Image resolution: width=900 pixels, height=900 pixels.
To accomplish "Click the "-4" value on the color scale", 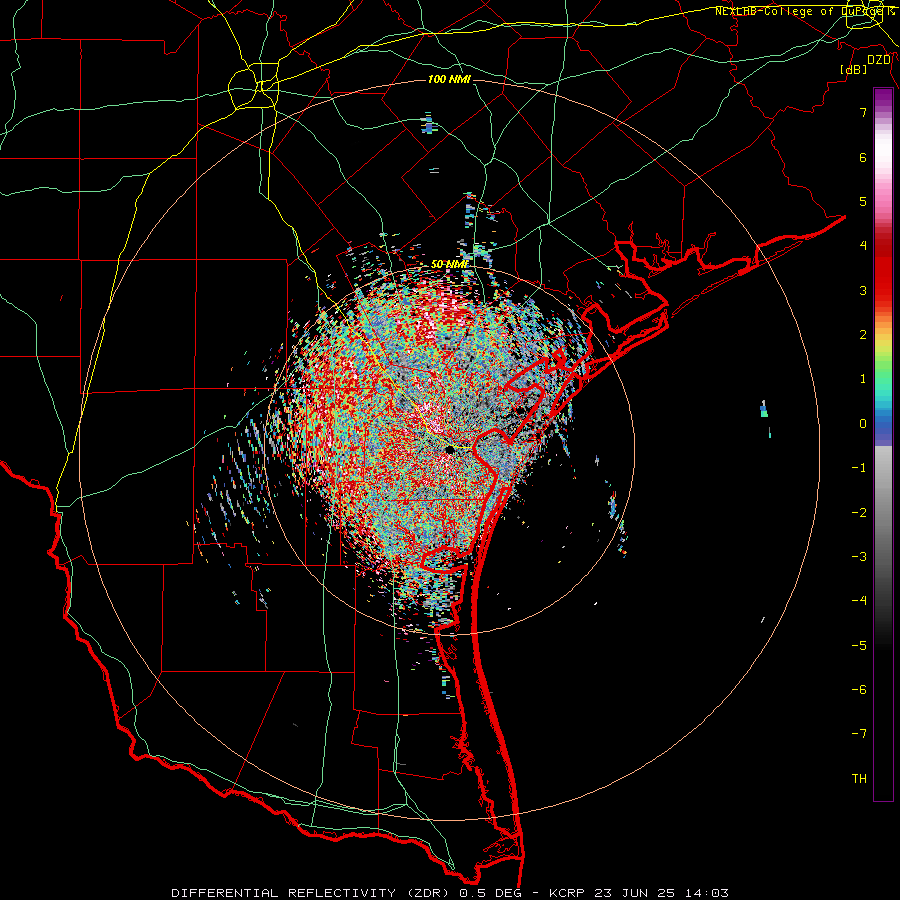I will 859,601.
